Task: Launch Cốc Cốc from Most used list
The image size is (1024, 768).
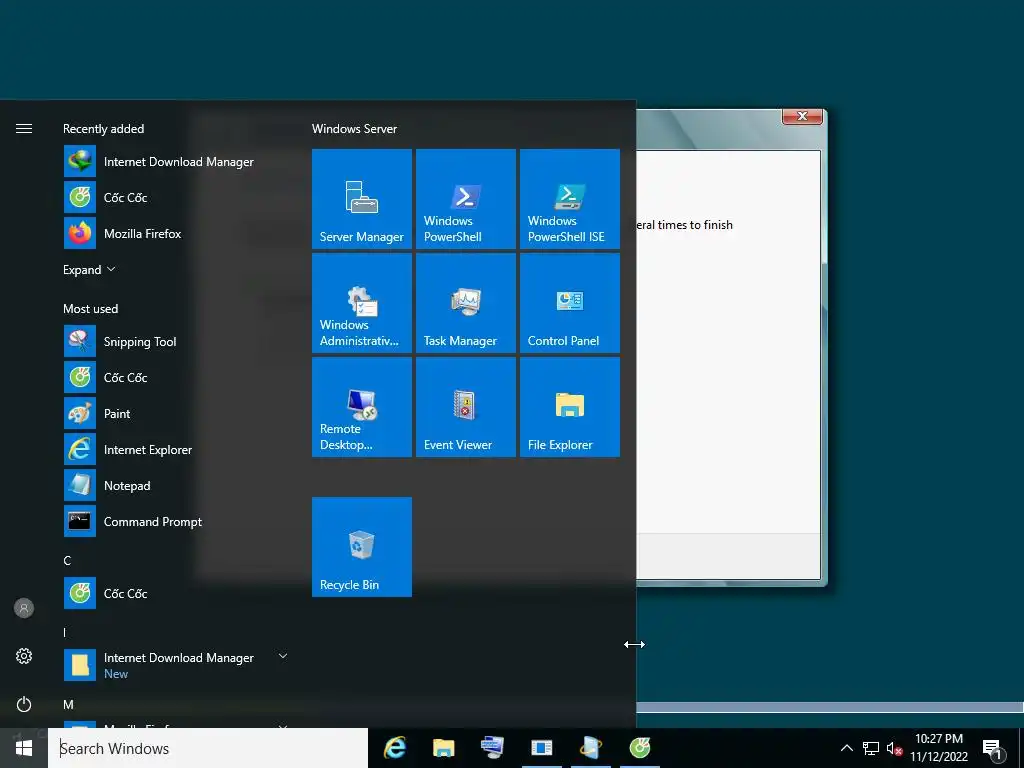Action: [176, 377]
